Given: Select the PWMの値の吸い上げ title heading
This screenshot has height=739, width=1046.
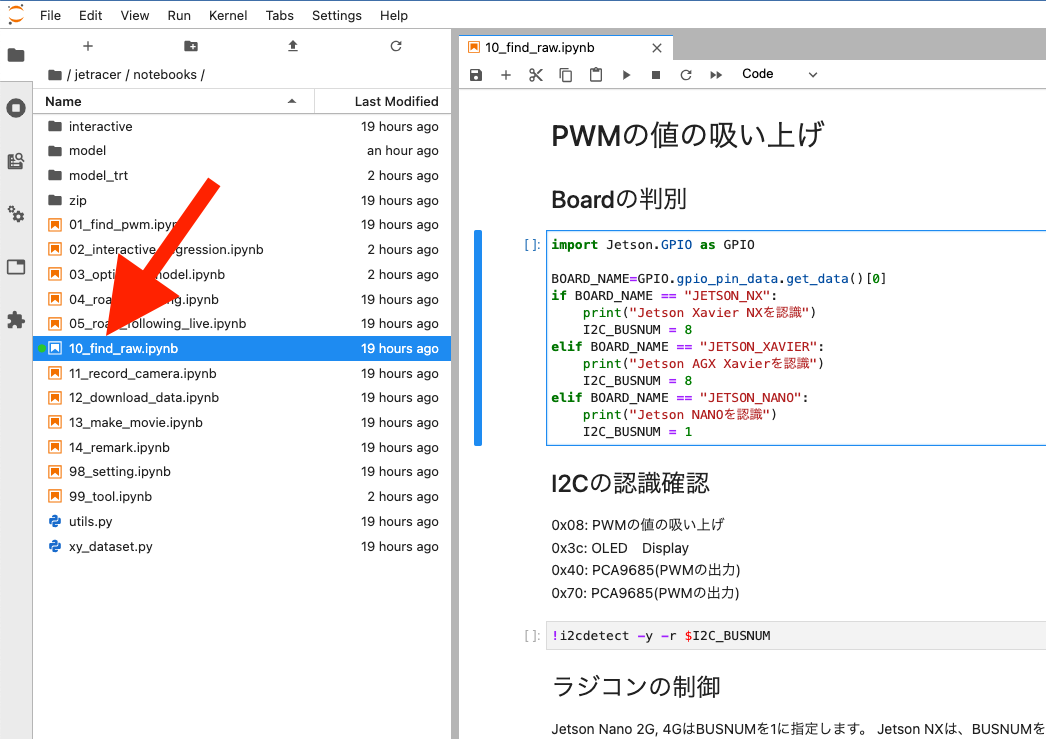Looking at the screenshot, I should pos(688,135).
